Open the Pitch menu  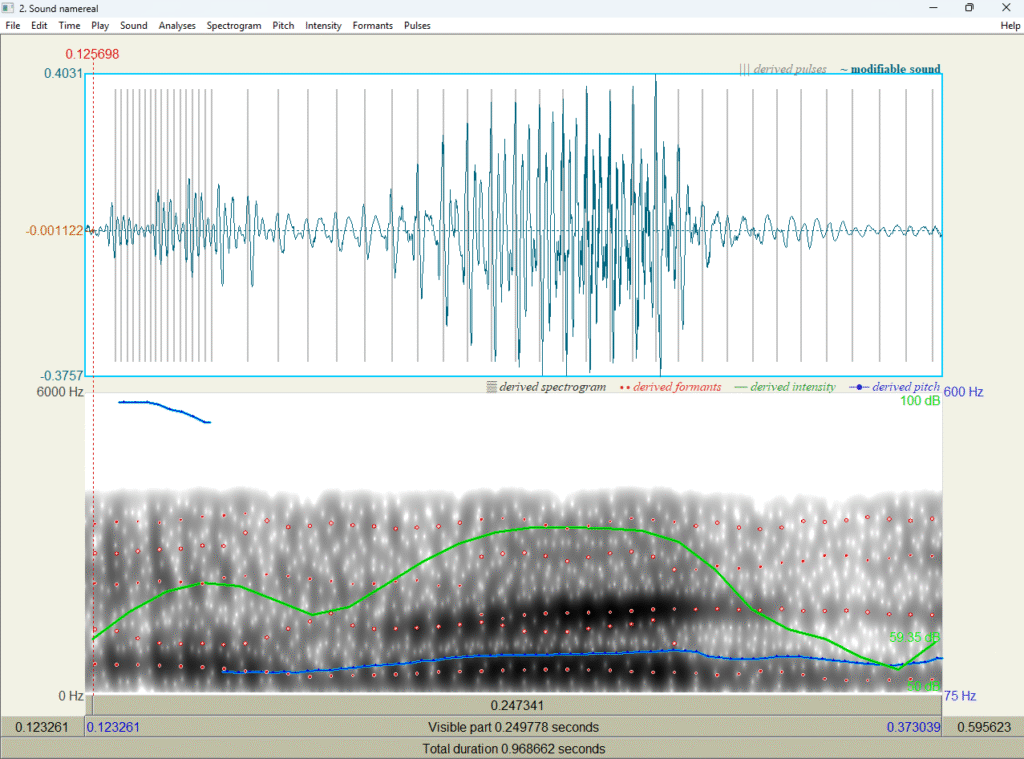tap(283, 25)
